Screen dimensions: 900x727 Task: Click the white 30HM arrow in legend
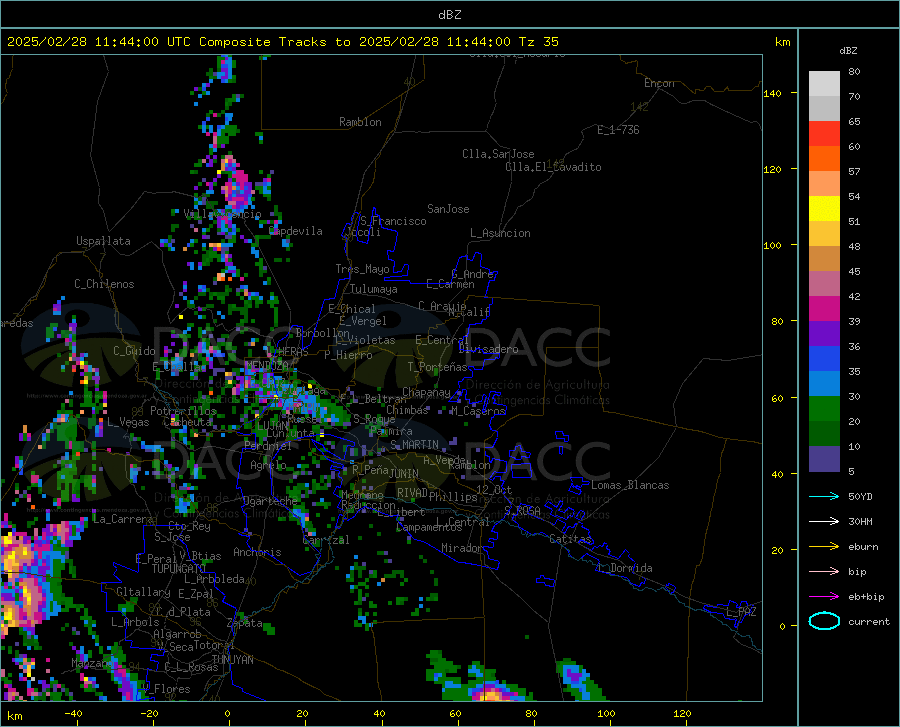824,522
